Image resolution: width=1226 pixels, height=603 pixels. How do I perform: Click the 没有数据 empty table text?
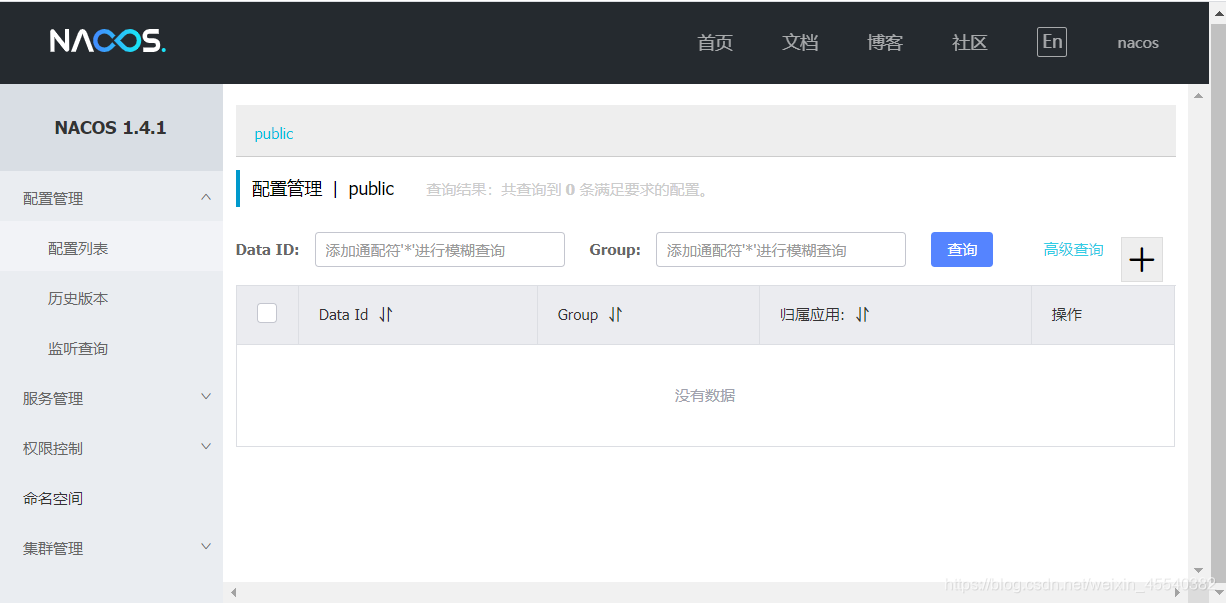[x=705, y=396]
